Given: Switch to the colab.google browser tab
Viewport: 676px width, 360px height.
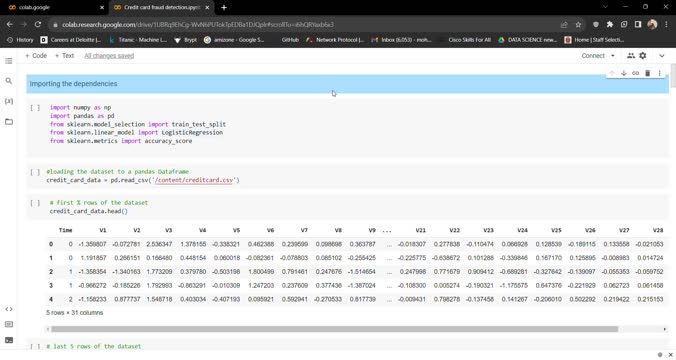Looking at the screenshot, I should pos(55,7).
